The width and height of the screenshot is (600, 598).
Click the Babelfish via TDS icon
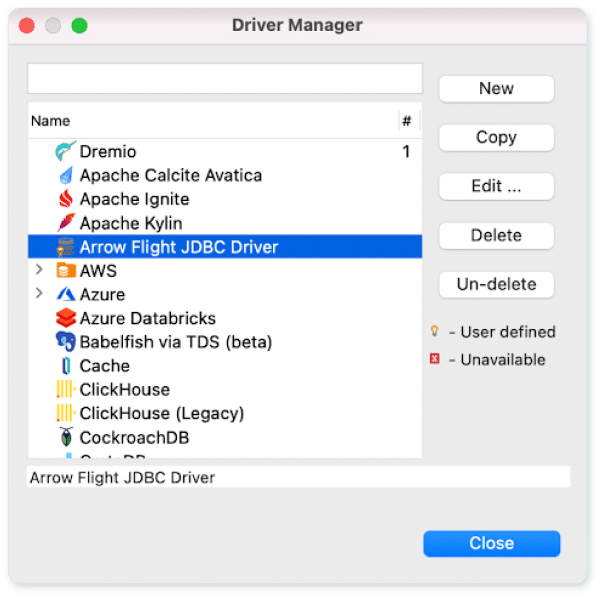66,342
